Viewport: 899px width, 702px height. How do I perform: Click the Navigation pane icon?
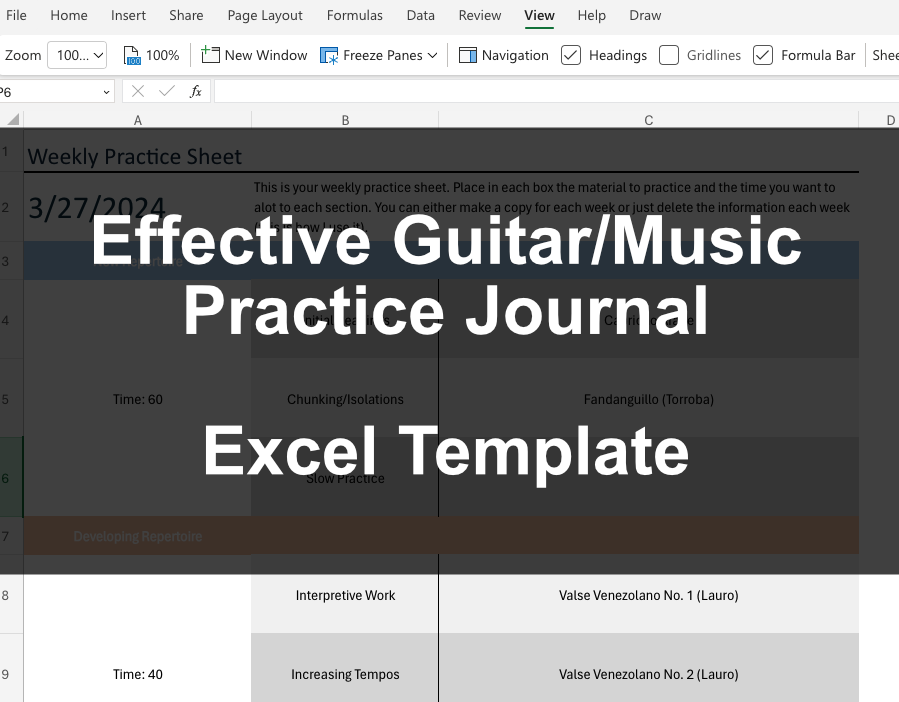(468, 55)
